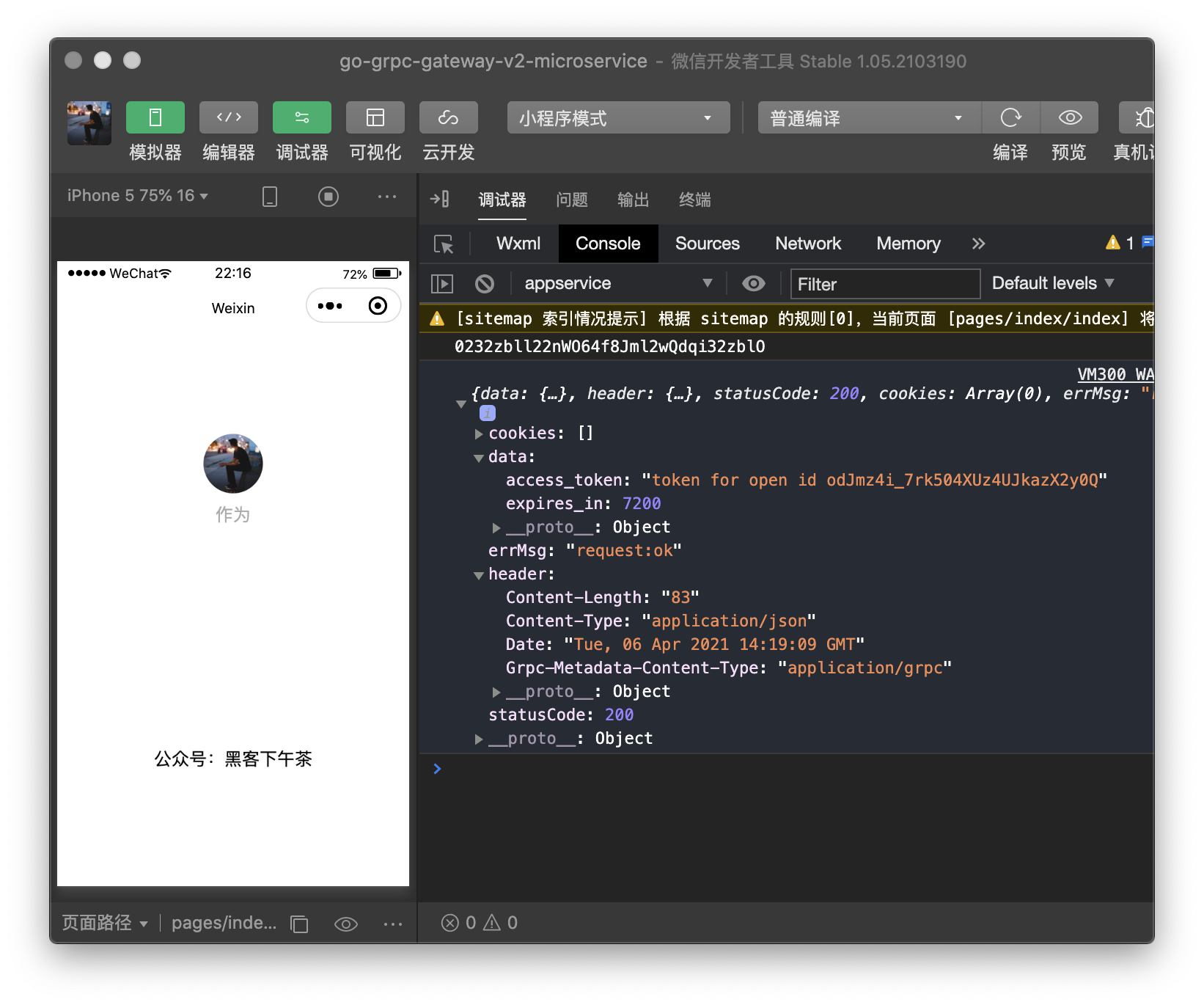The image size is (1204, 1005).
Task: Switch to the 终端 tab
Action: [x=695, y=200]
